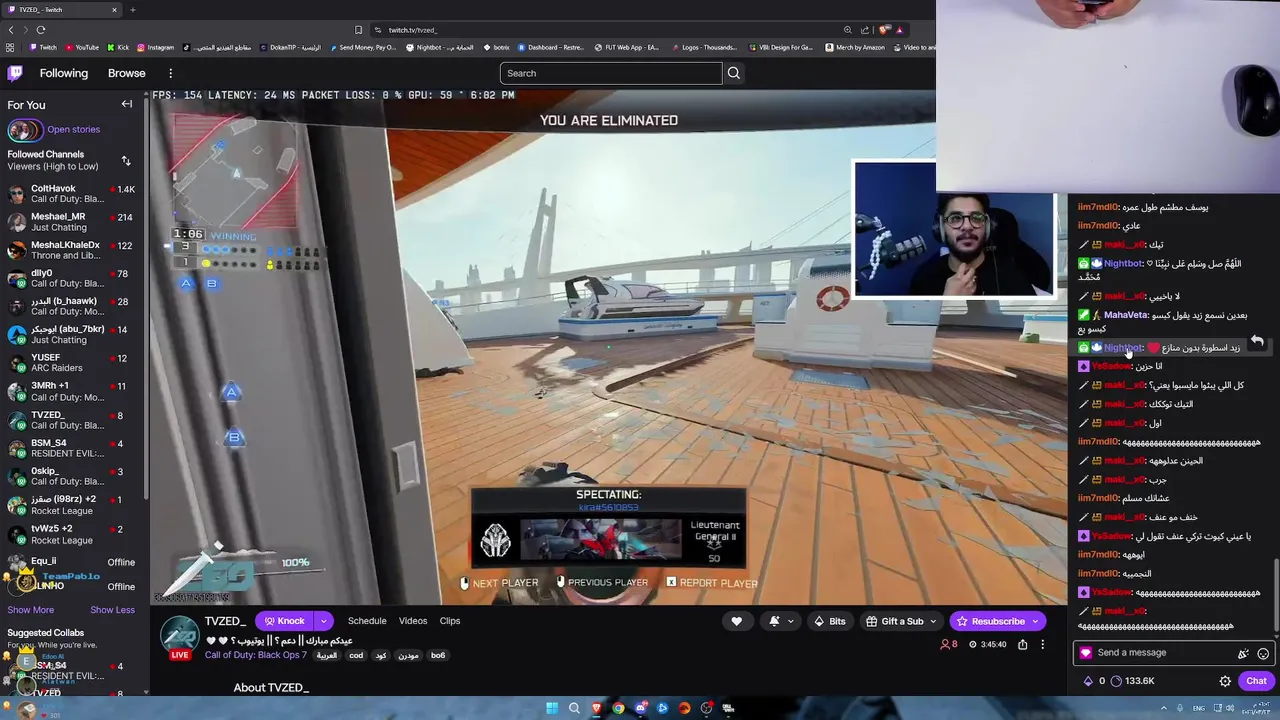Open the notification bell settings
This screenshot has width=1280, height=720.
[x=774, y=621]
